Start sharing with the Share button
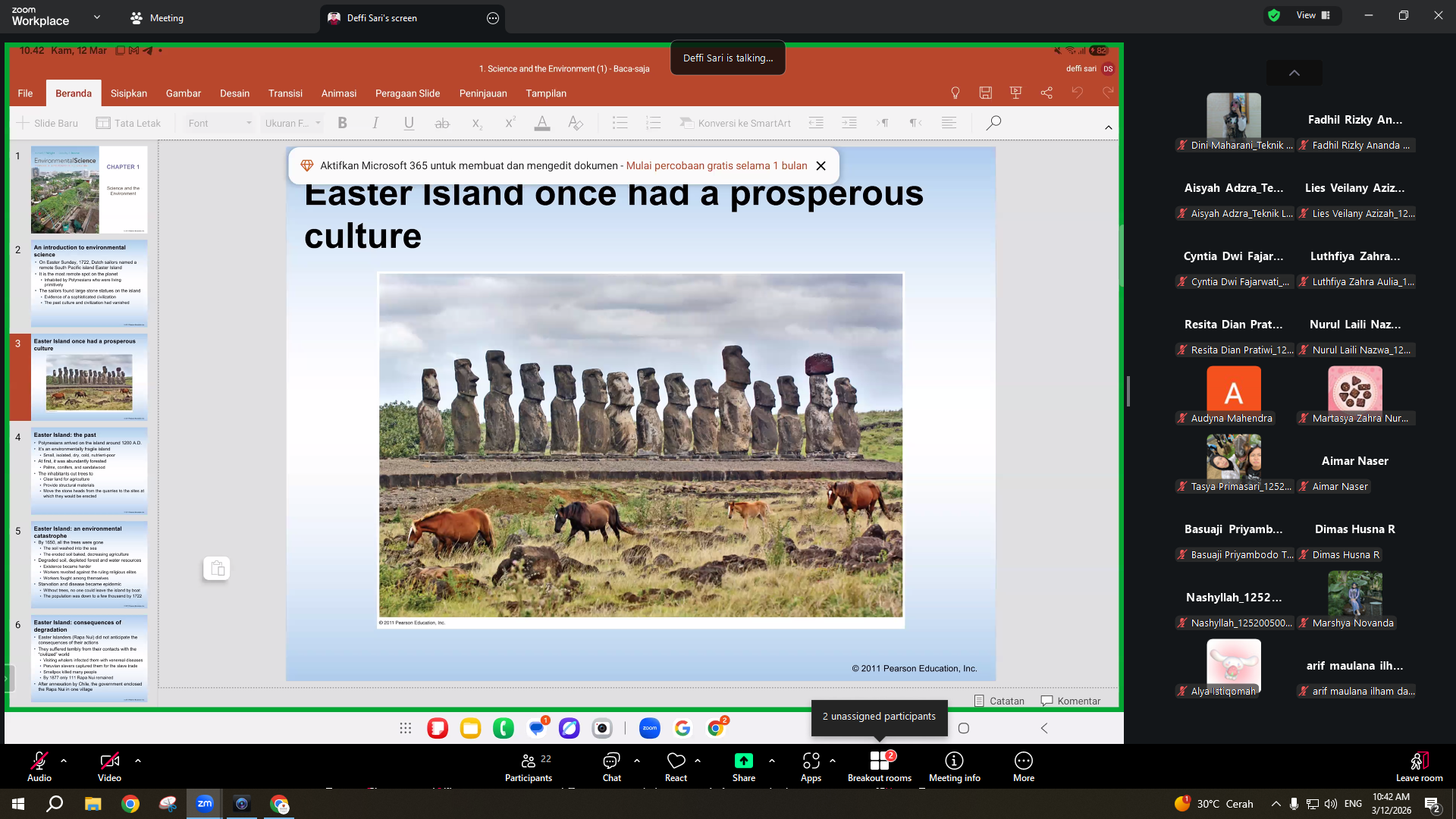This screenshot has width=1456, height=819. pos(744,767)
